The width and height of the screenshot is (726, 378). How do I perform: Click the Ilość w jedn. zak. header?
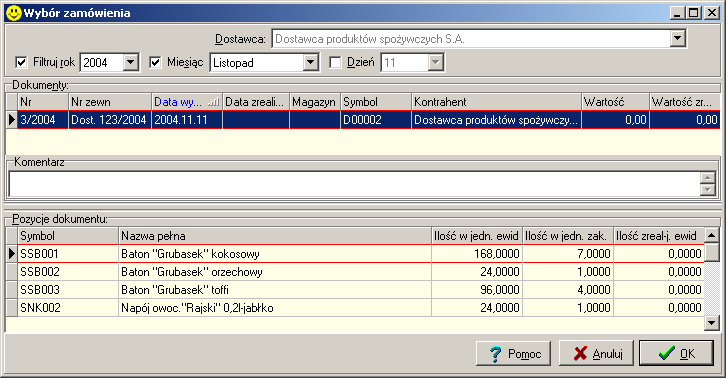[x=568, y=236]
